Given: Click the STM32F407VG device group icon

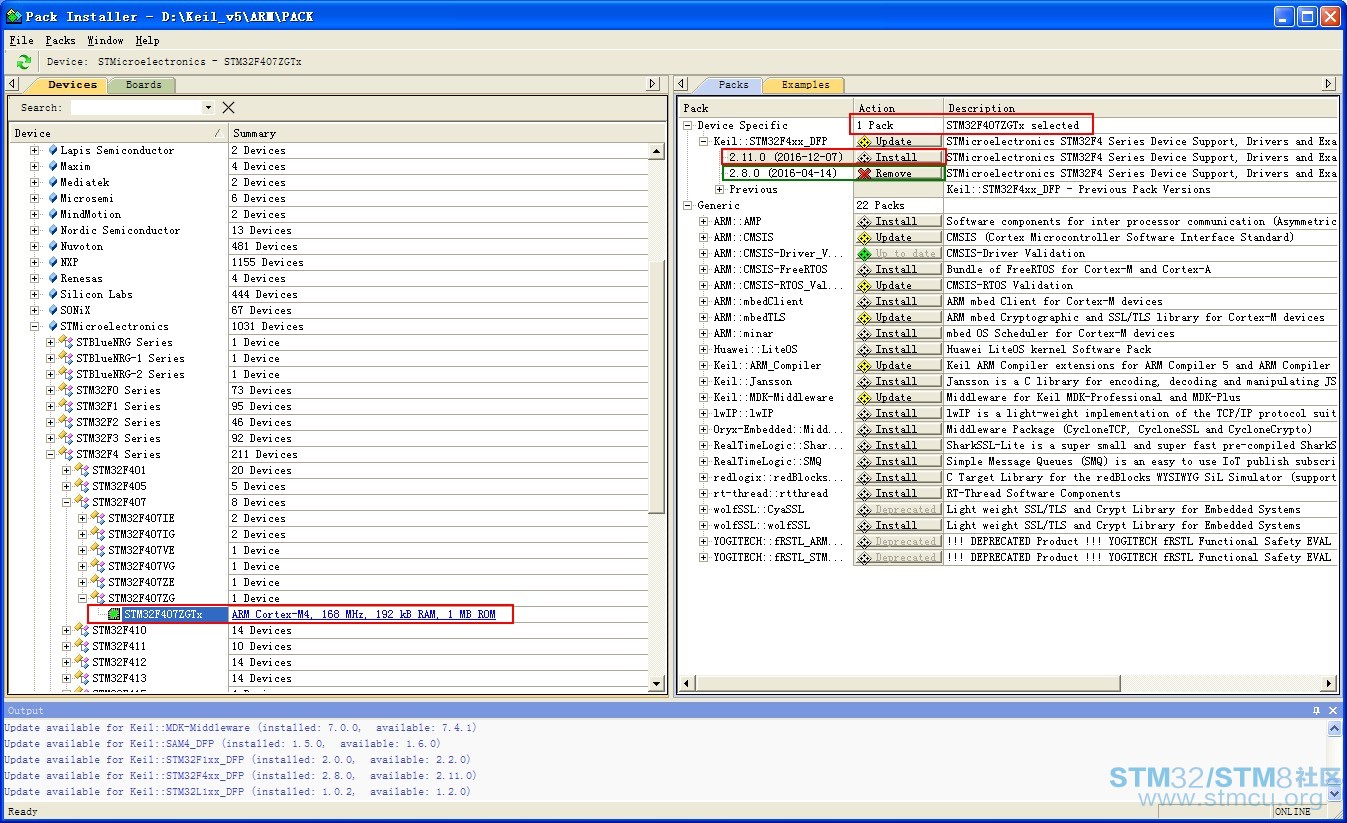Looking at the screenshot, I should click(99, 566).
